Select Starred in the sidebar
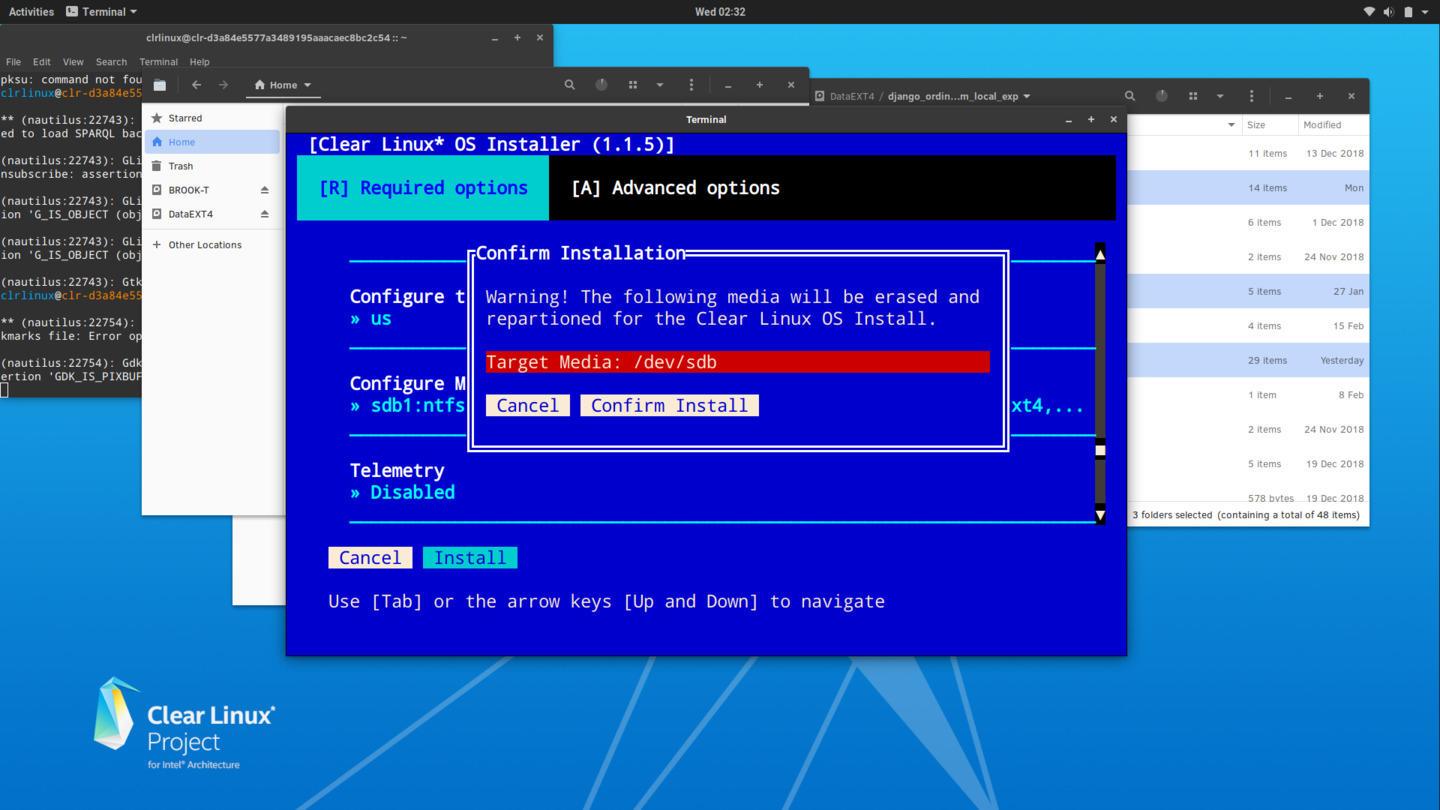Viewport: 1440px width, 810px height. click(211, 118)
